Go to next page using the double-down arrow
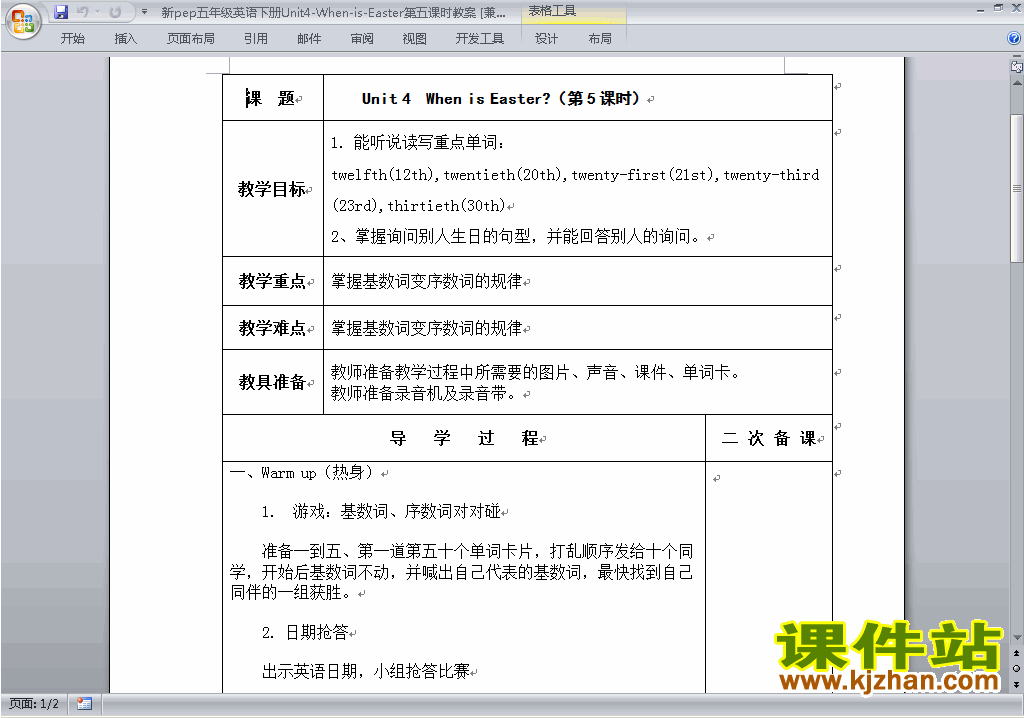 [1016, 683]
